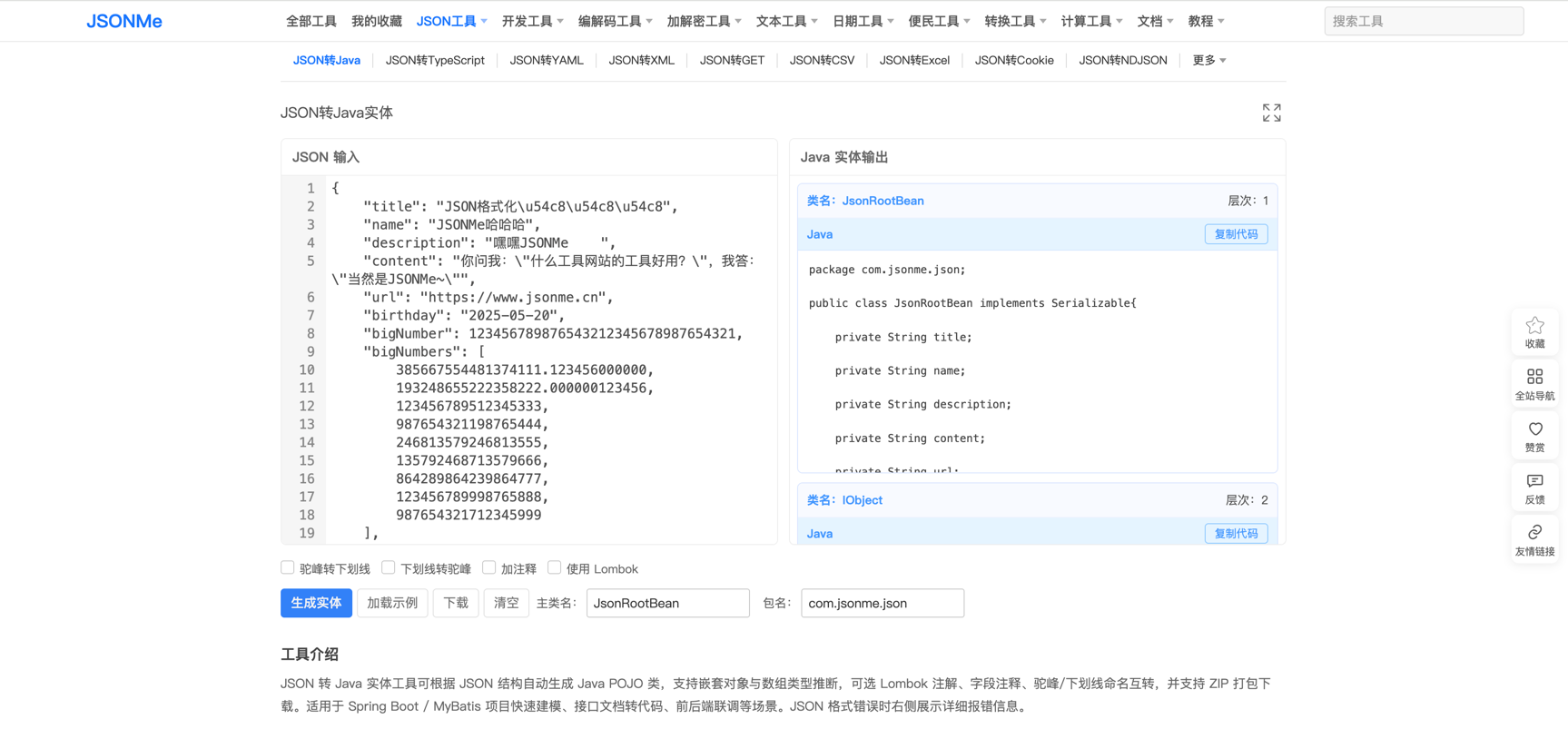1568x729 pixels.
Task: Expand the 计算工具 dropdown menu
Action: point(1091,21)
